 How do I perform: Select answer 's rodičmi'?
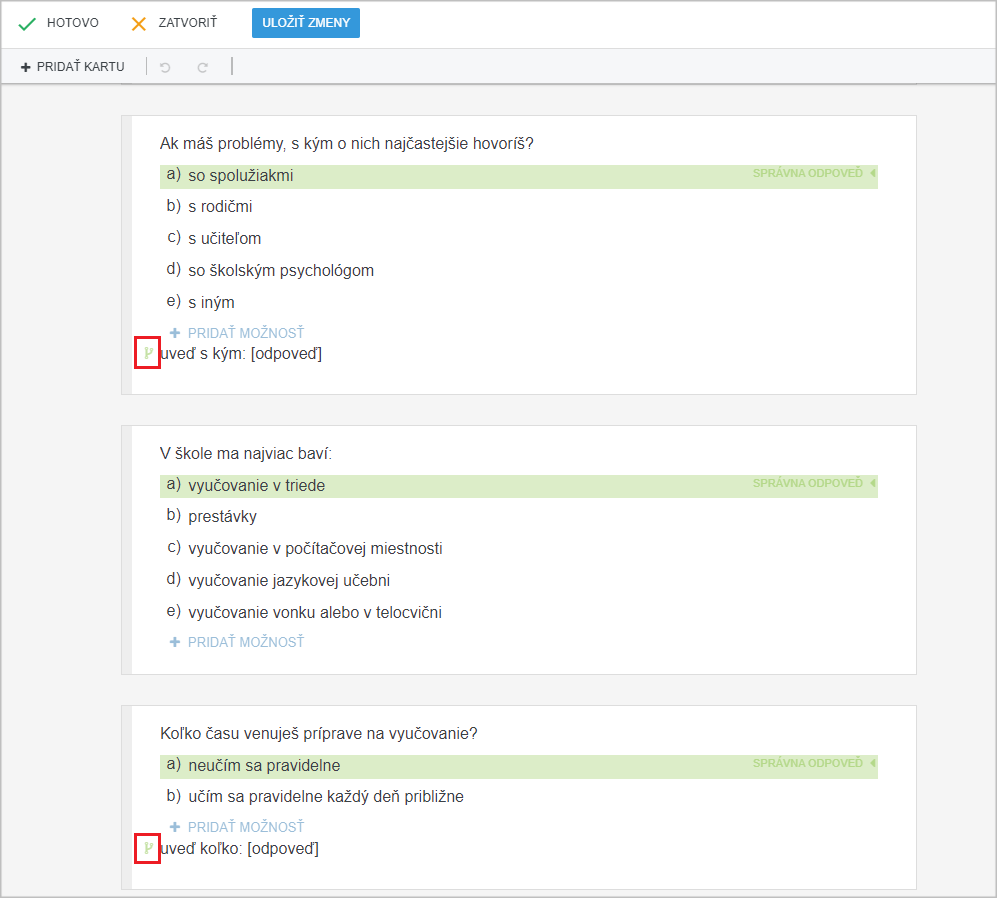coord(220,207)
